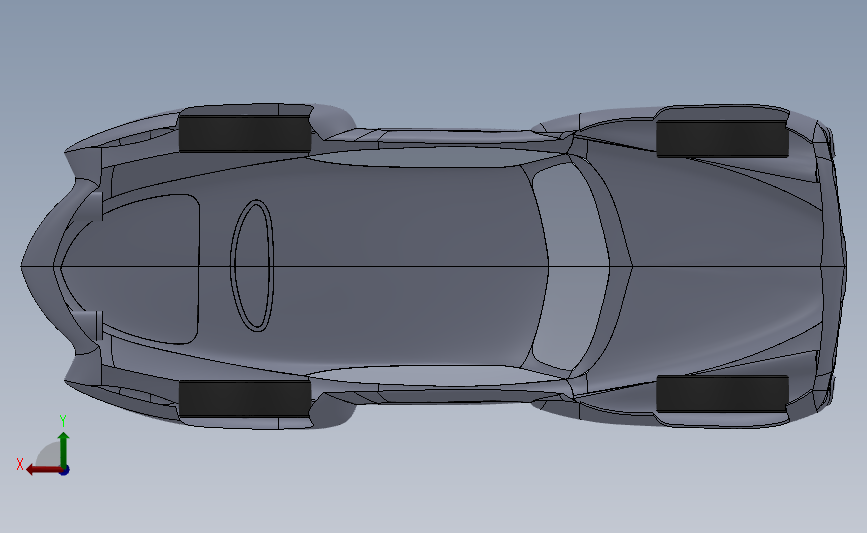Select the black wheel at lower right
The height and width of the screenshot is (533, 867).
(722, 394)
